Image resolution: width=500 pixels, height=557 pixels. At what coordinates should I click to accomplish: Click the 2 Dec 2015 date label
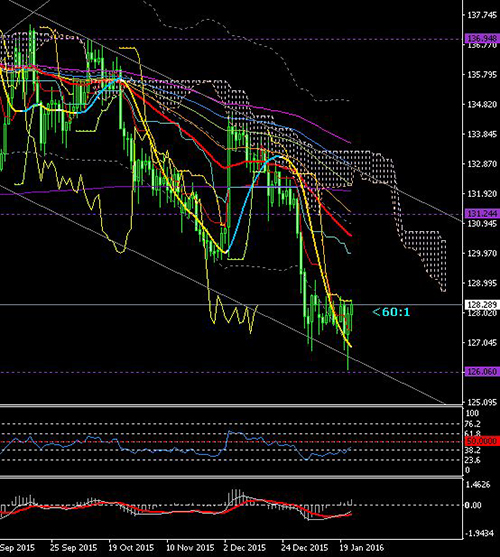(x=245, y=548)
